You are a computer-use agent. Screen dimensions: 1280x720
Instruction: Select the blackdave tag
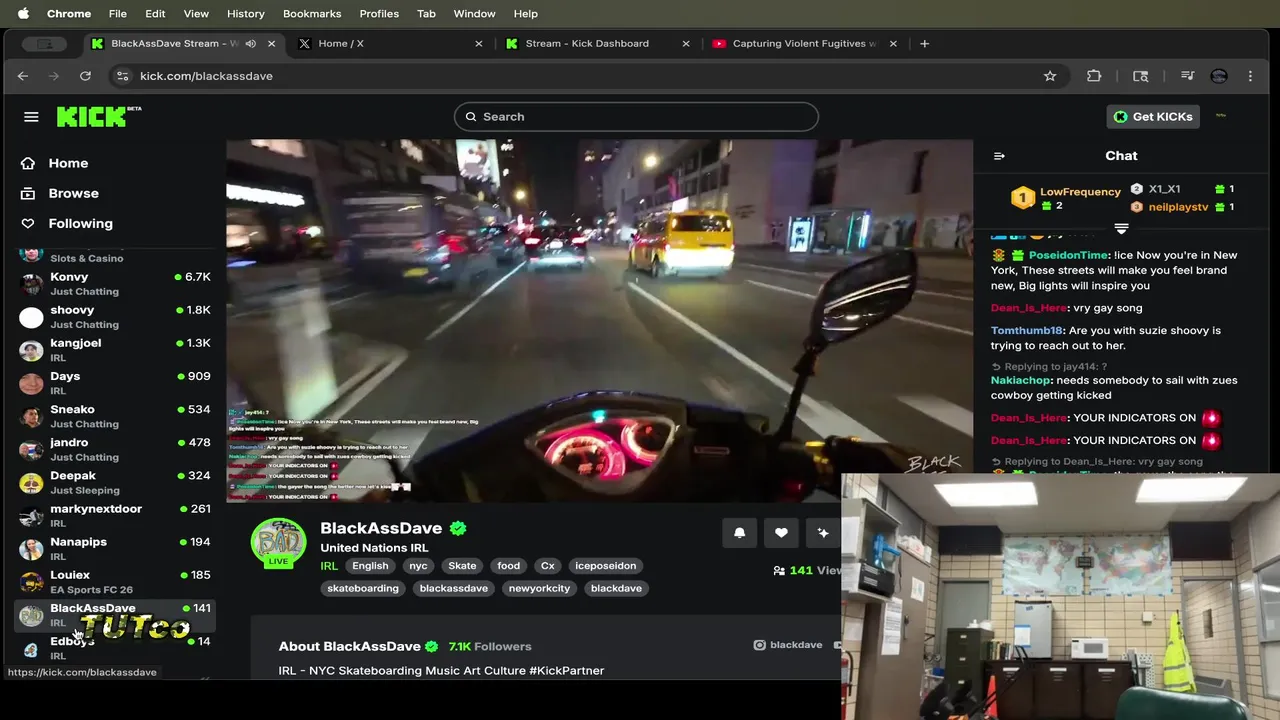pos(616,588)
